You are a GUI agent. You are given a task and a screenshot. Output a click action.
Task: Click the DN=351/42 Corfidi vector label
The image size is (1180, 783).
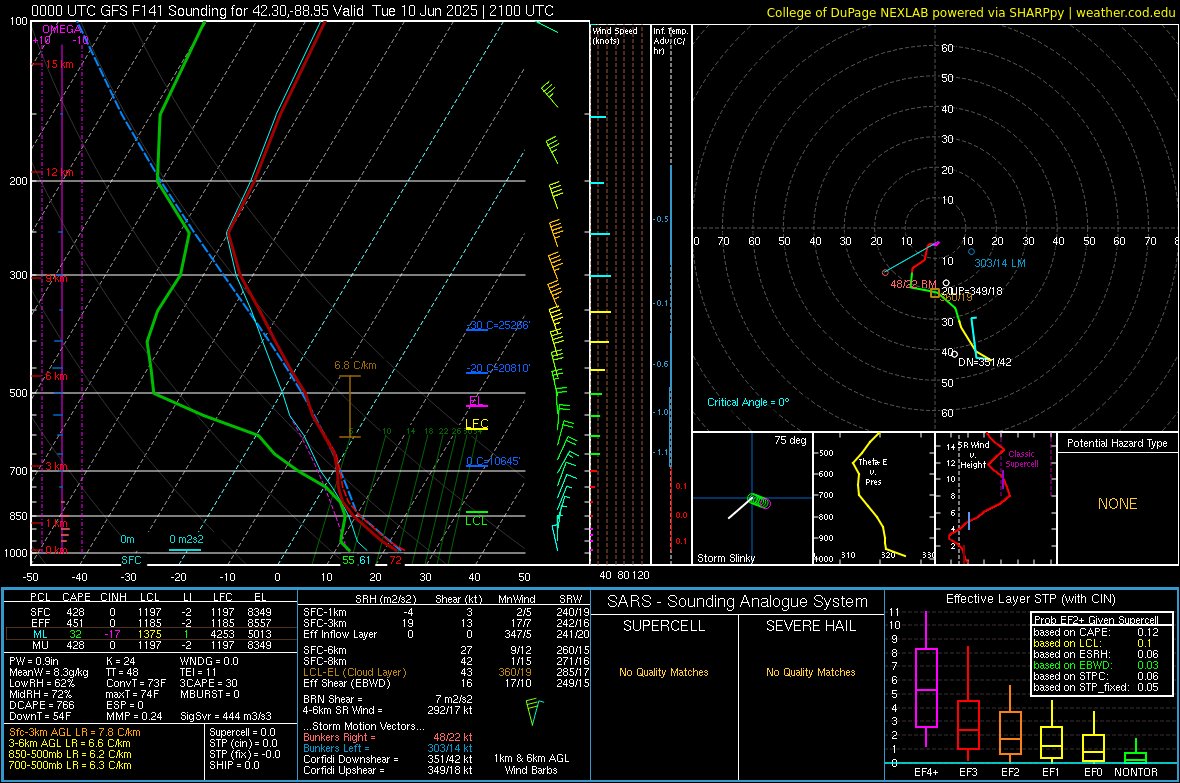[x=984, y=362]
